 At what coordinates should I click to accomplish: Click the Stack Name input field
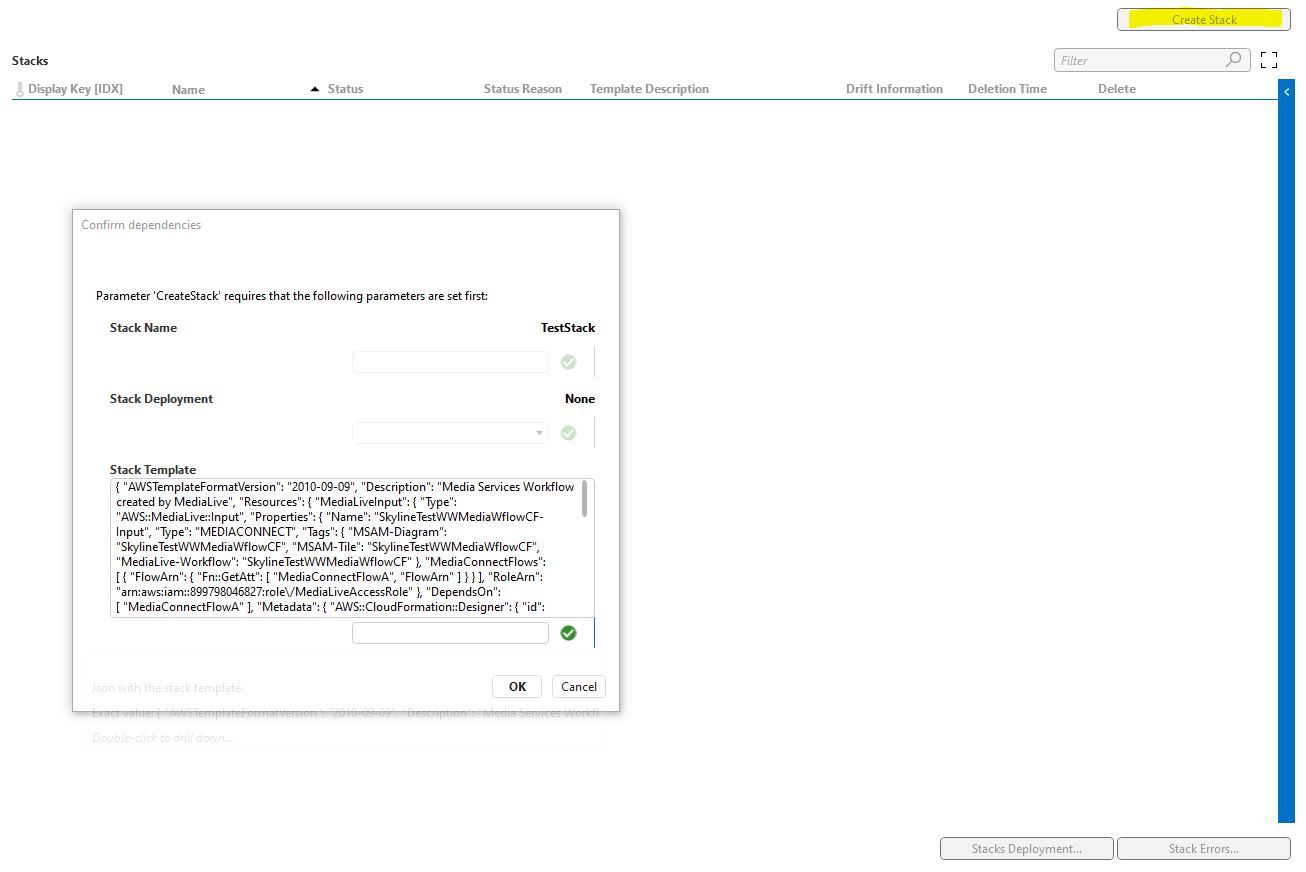450,362
